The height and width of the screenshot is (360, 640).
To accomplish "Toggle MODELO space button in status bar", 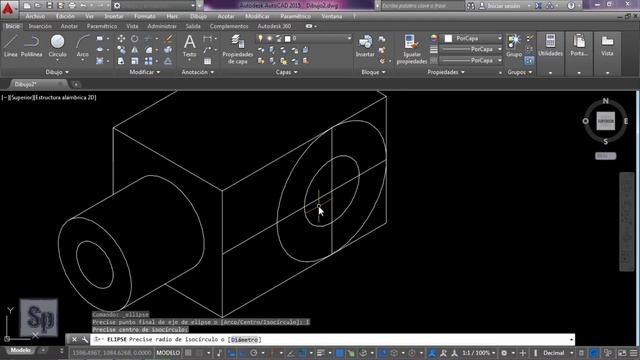I will (x=168, y=353).
